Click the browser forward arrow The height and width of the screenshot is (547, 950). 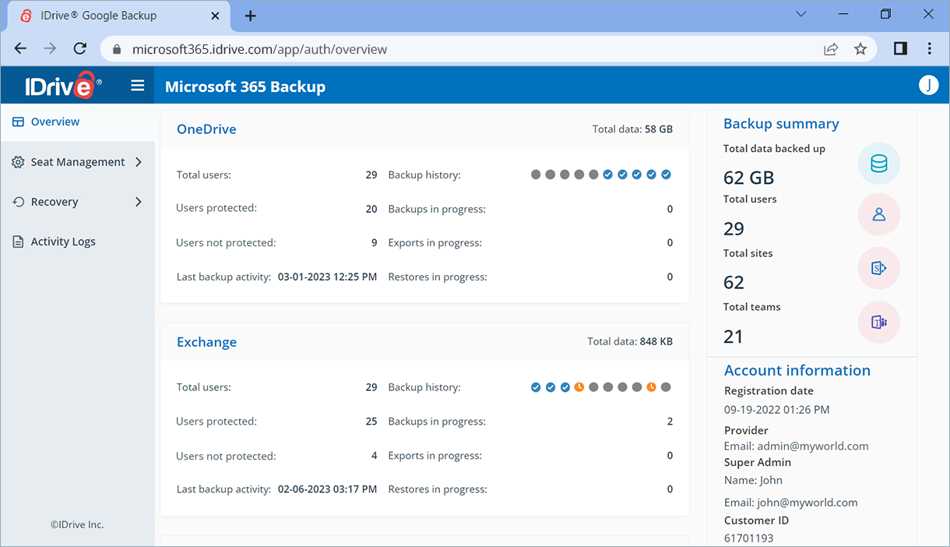(50, 48)
